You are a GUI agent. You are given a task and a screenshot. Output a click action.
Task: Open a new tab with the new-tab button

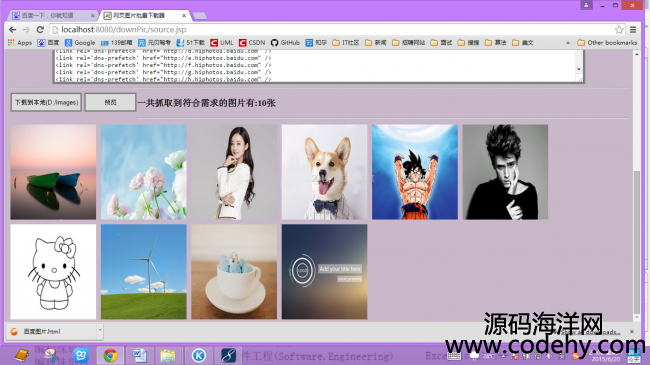(x=200, y=16)
